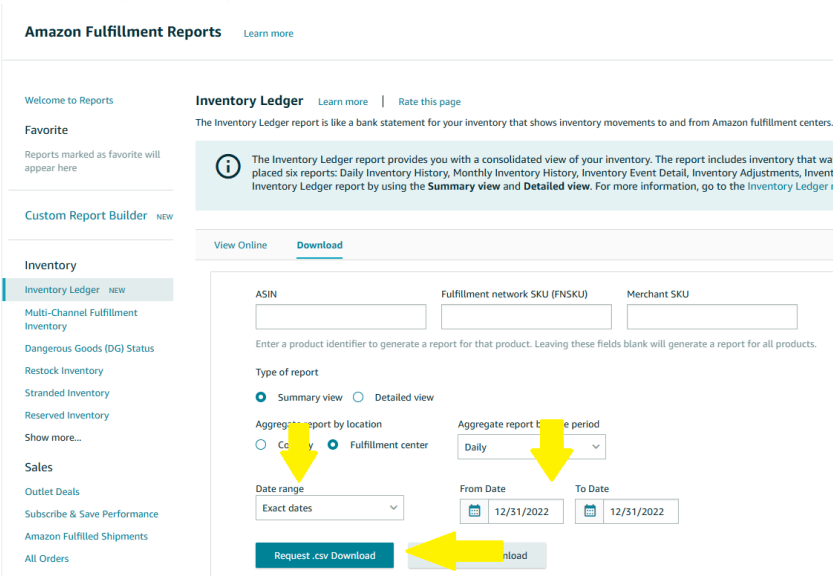Viewport: 835px width, 580px height.
Task: Click the Merchant SKU input field
Action: tap(712, 317)
